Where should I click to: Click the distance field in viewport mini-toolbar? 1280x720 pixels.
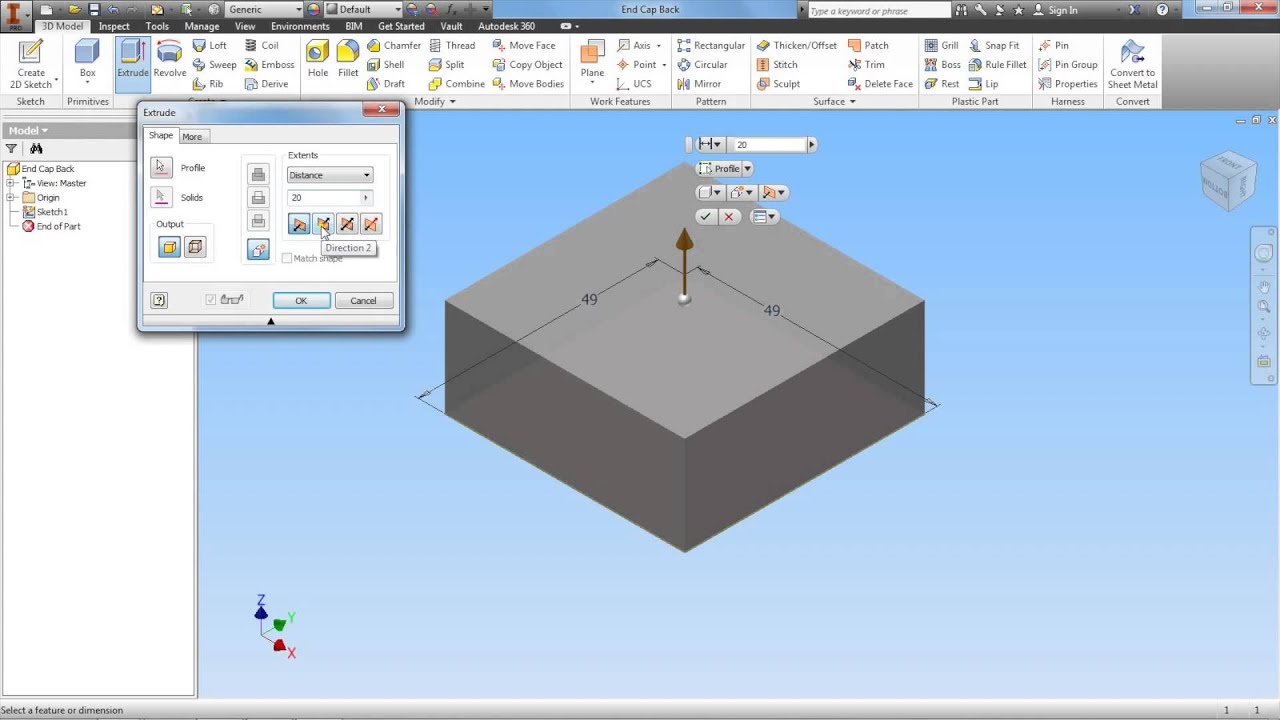[x=767, y=144]
